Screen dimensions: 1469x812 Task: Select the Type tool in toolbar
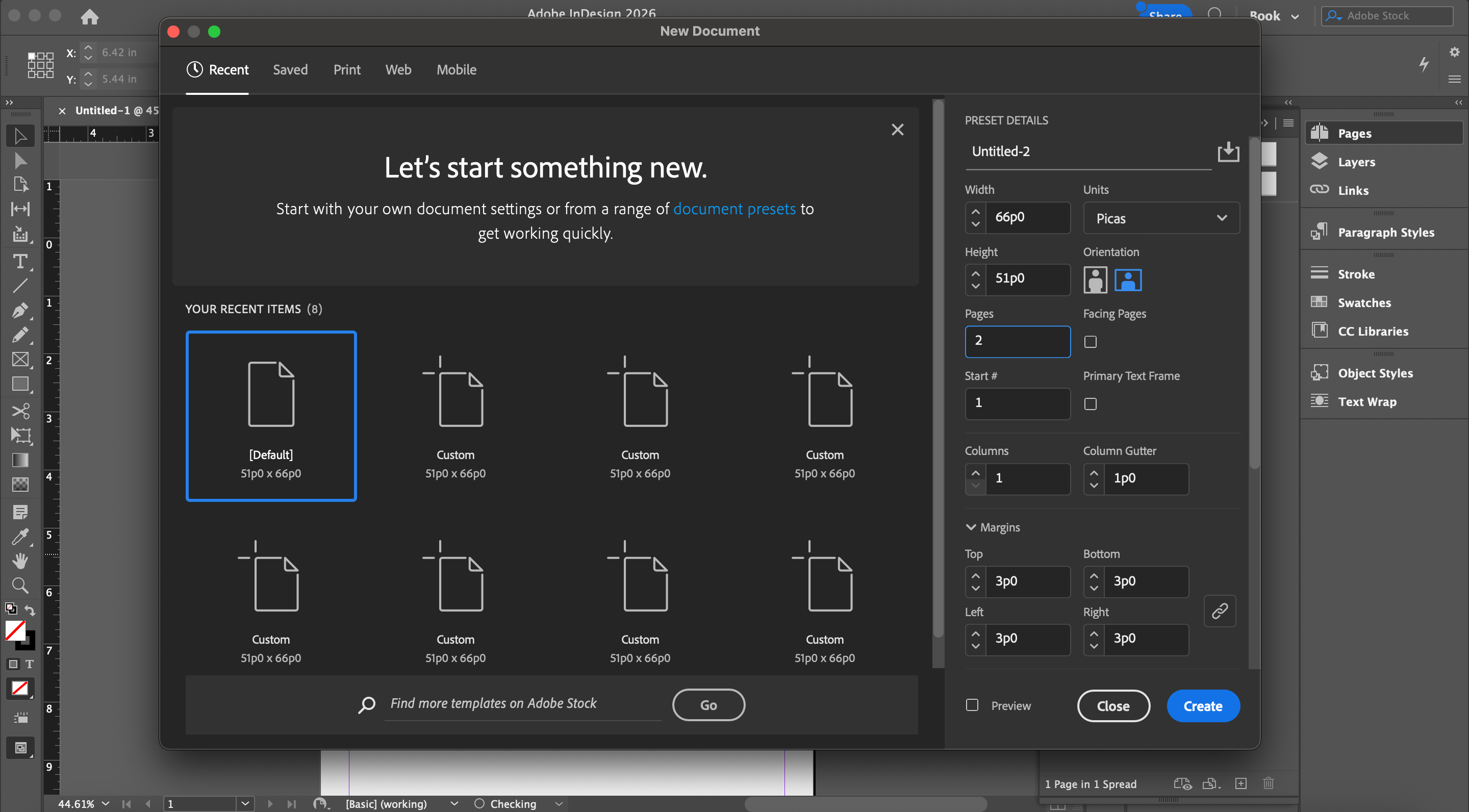[x=20, y=262]
